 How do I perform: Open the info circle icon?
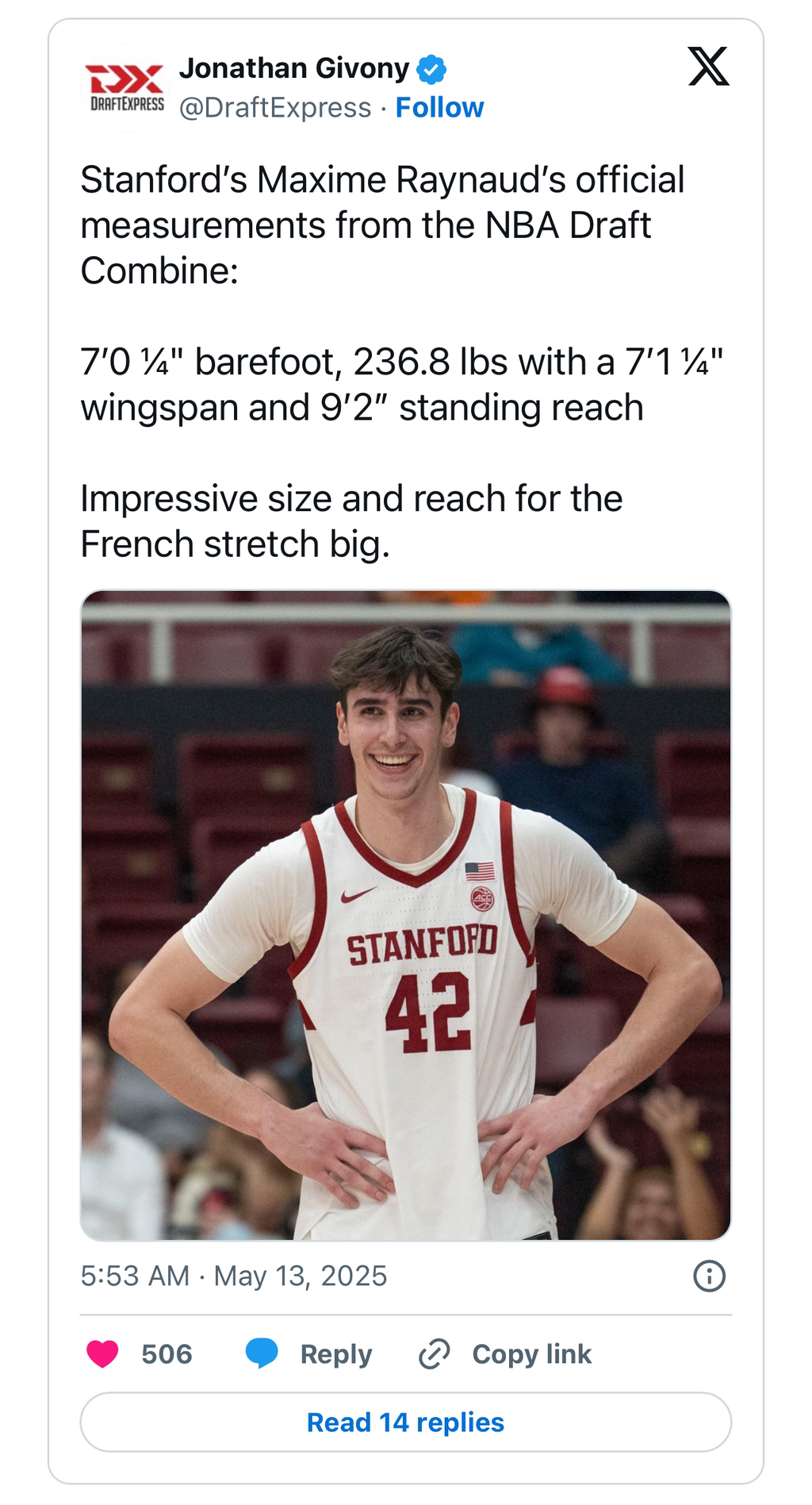tap(709, 1276)
